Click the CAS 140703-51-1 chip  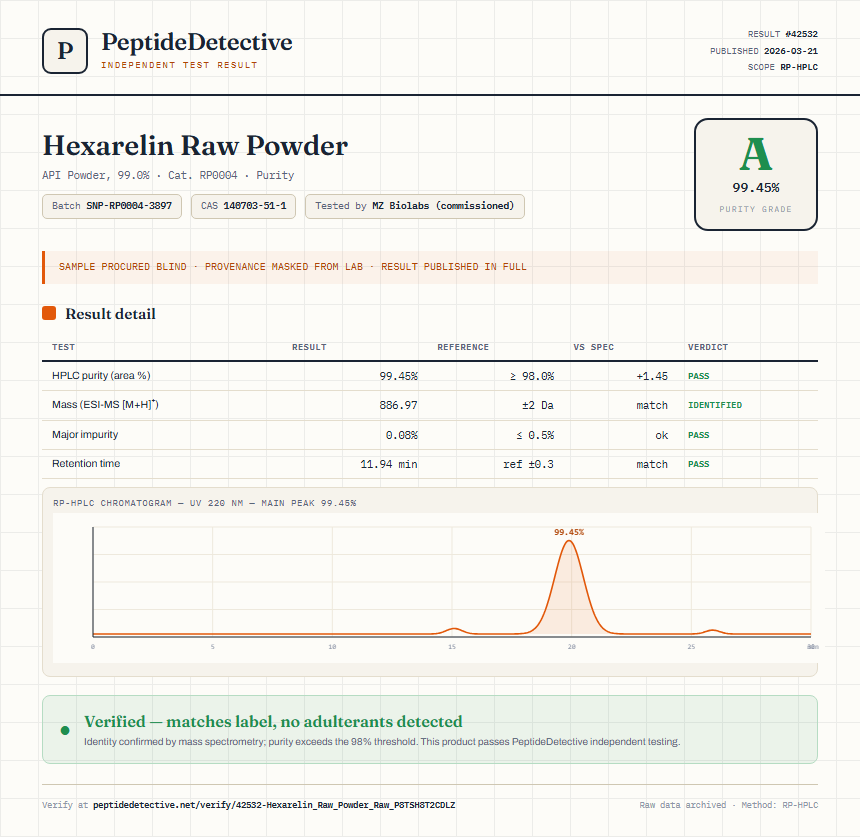[244, 206]
